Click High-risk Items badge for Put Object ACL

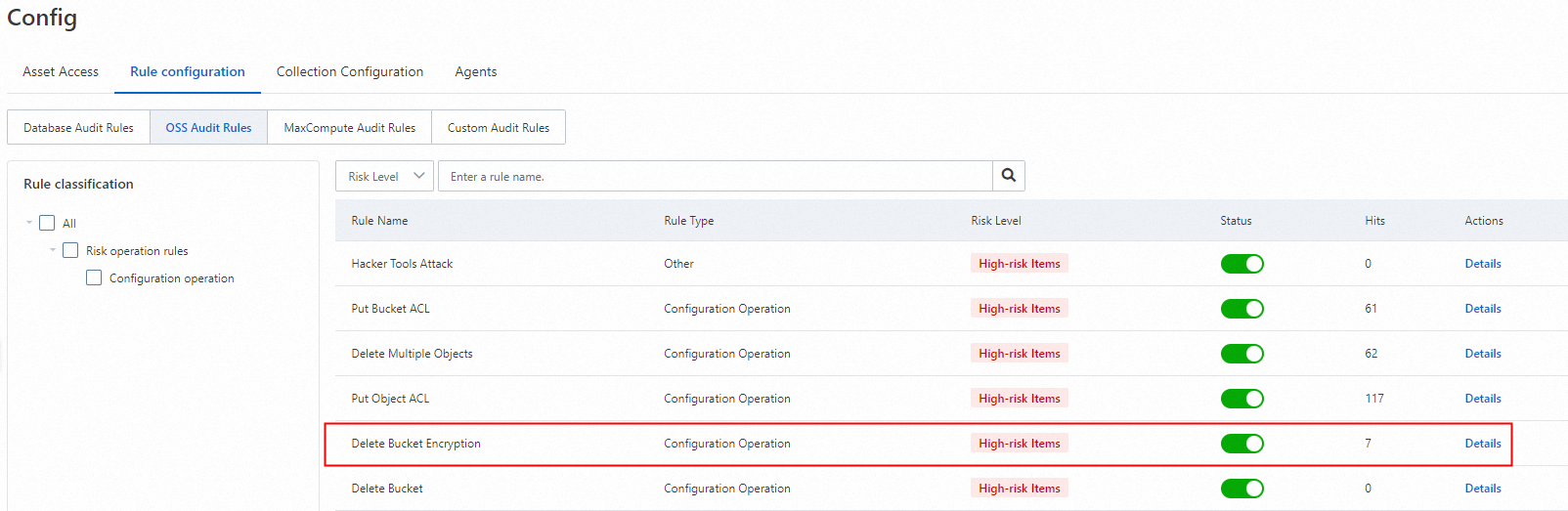1020,399
